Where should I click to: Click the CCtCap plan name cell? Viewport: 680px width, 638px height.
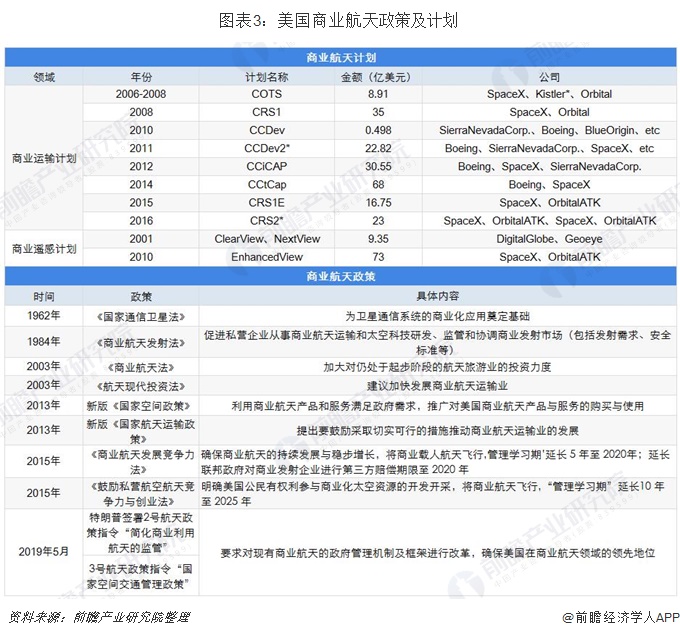click(x=266, y=185)
